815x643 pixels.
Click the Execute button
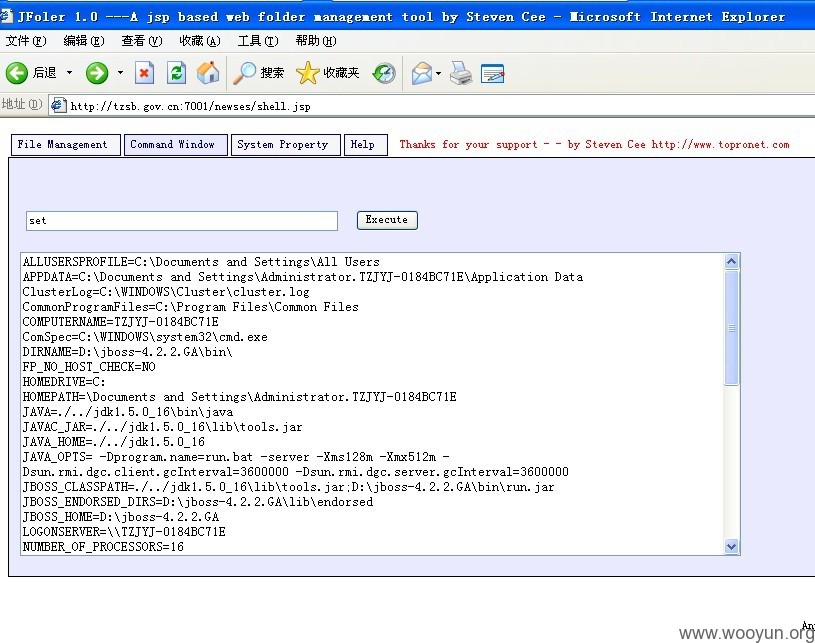point(387,220)
